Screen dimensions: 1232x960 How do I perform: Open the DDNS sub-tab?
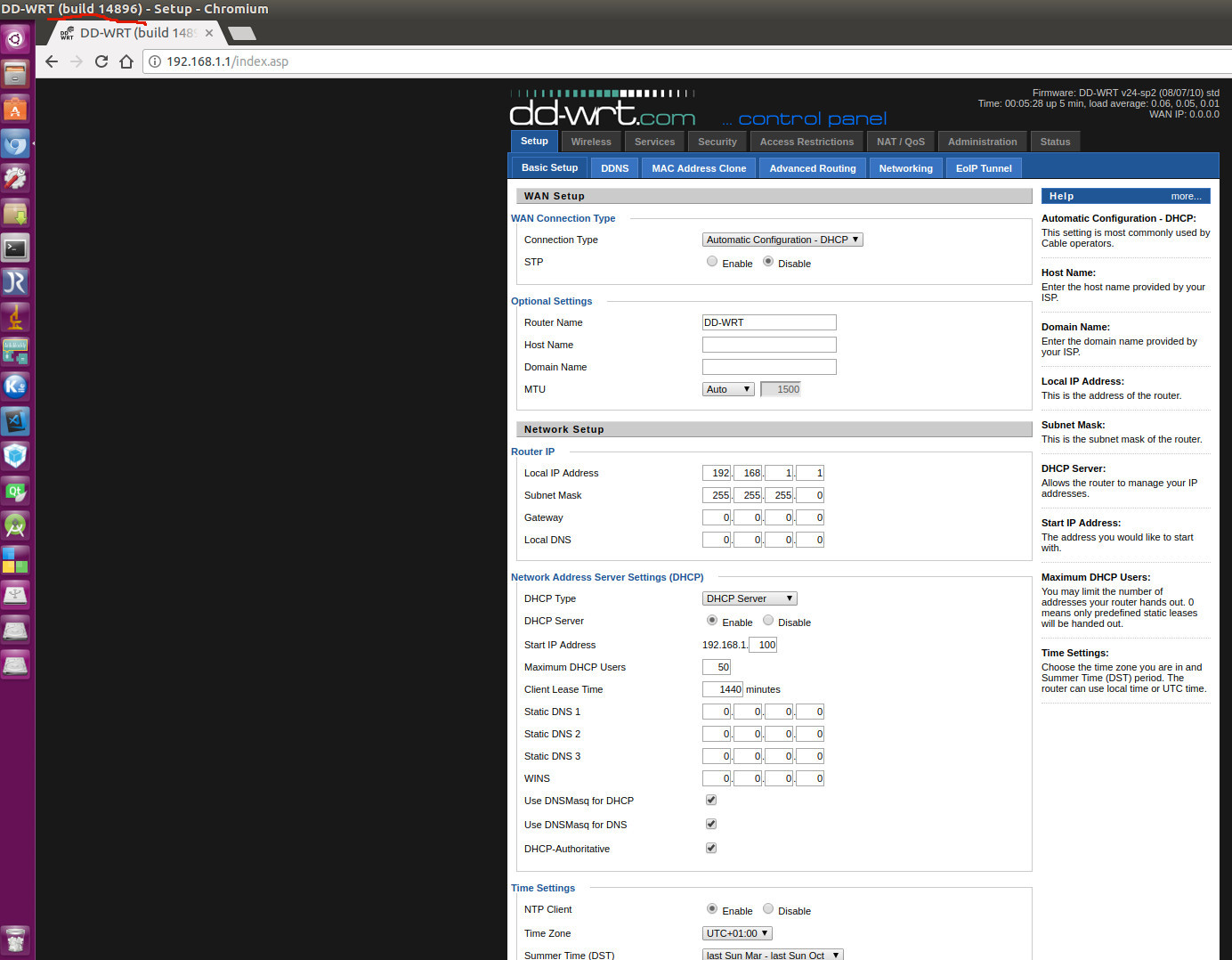coord(614,168)
